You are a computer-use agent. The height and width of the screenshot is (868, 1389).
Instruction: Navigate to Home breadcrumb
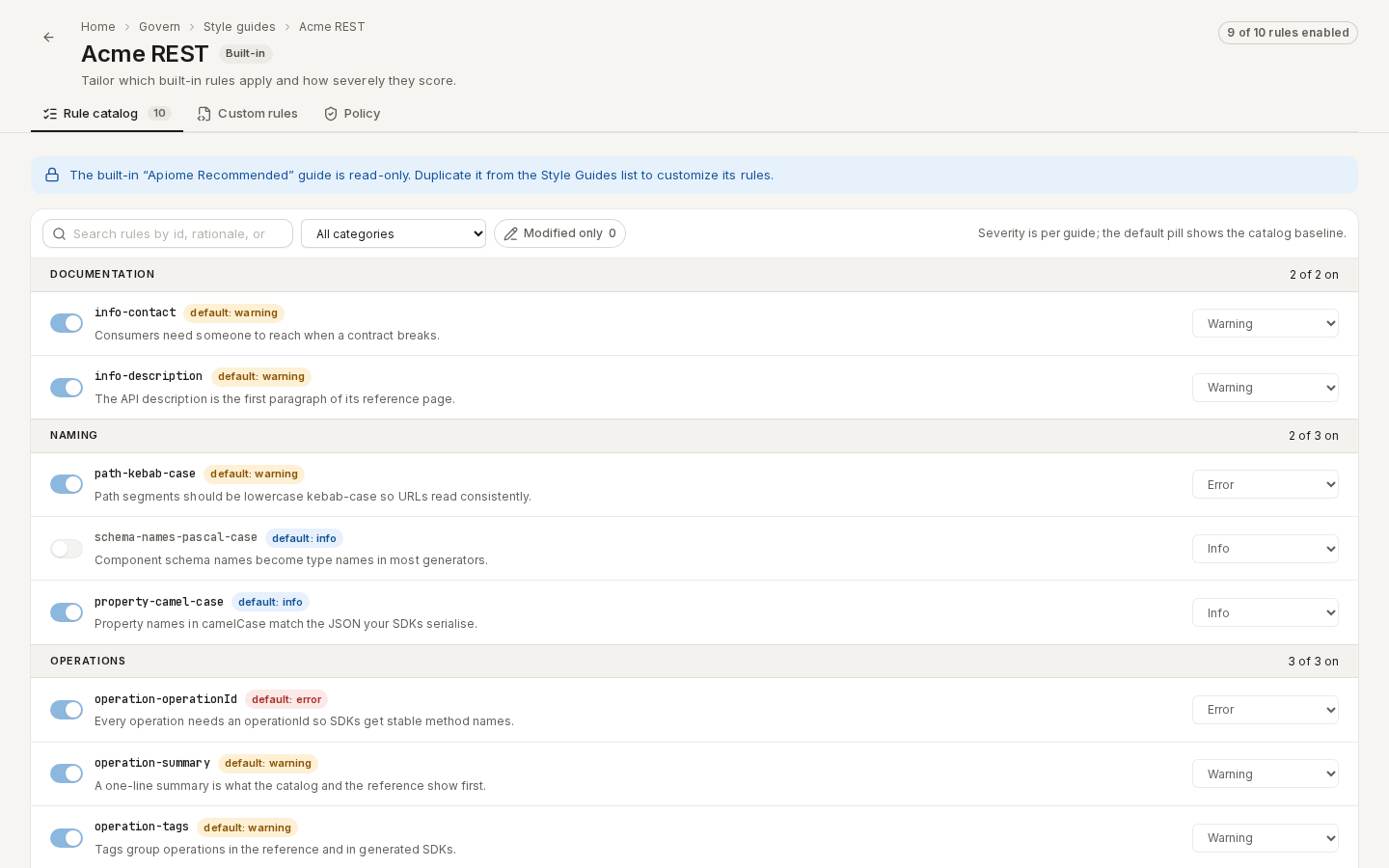tap(98, 27)
